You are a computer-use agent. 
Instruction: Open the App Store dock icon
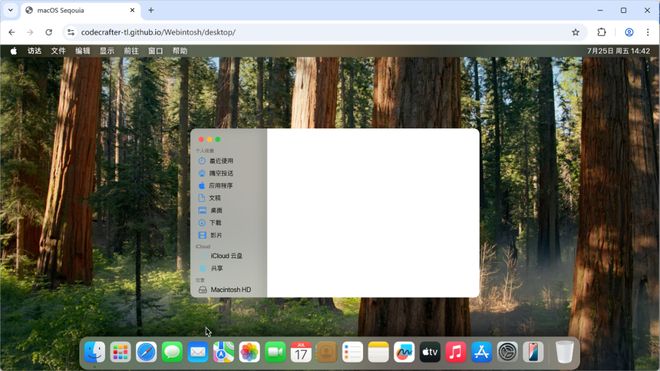point(482,352)
